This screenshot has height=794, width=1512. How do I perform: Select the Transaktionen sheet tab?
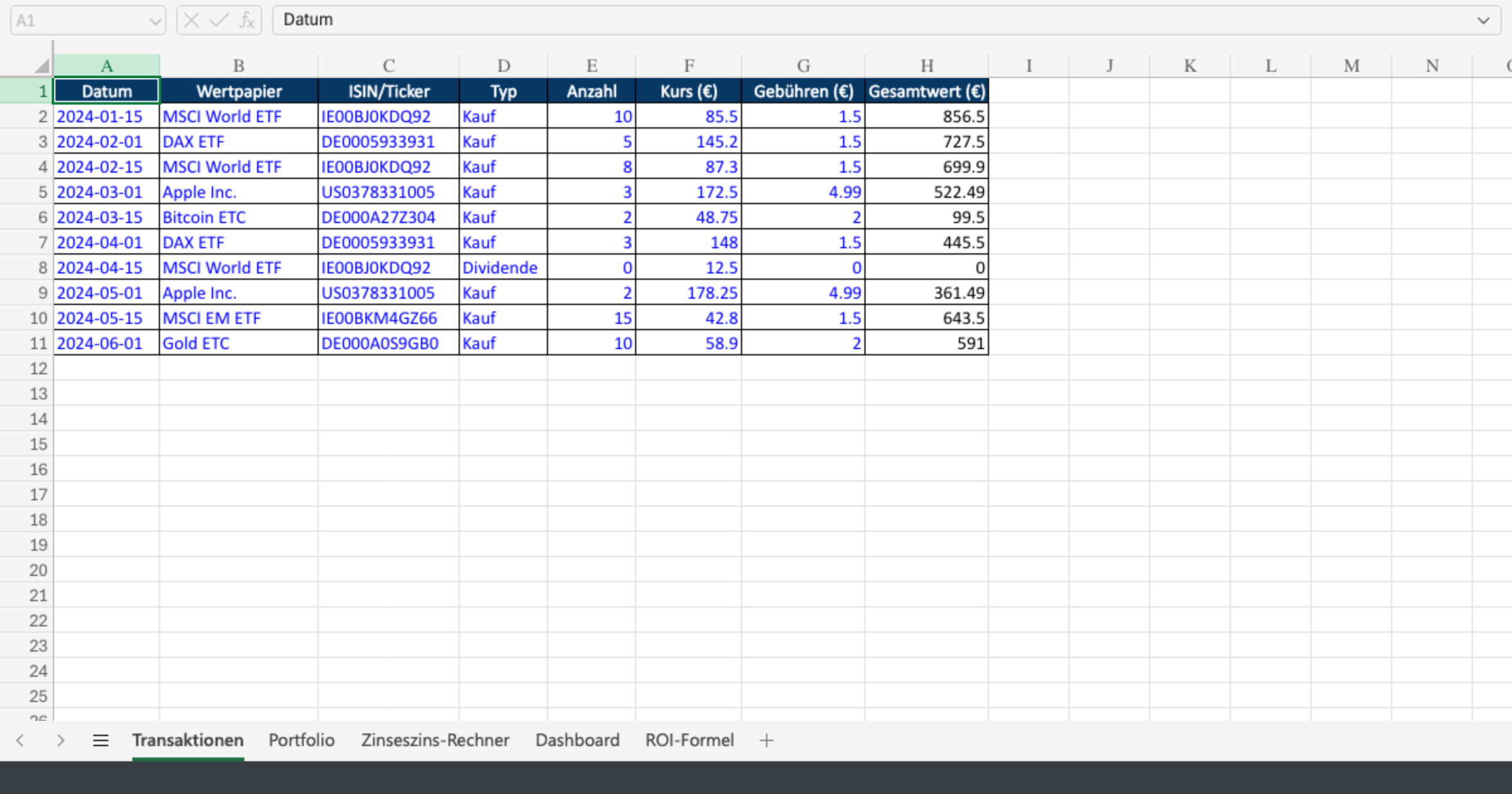coord(187,740)
